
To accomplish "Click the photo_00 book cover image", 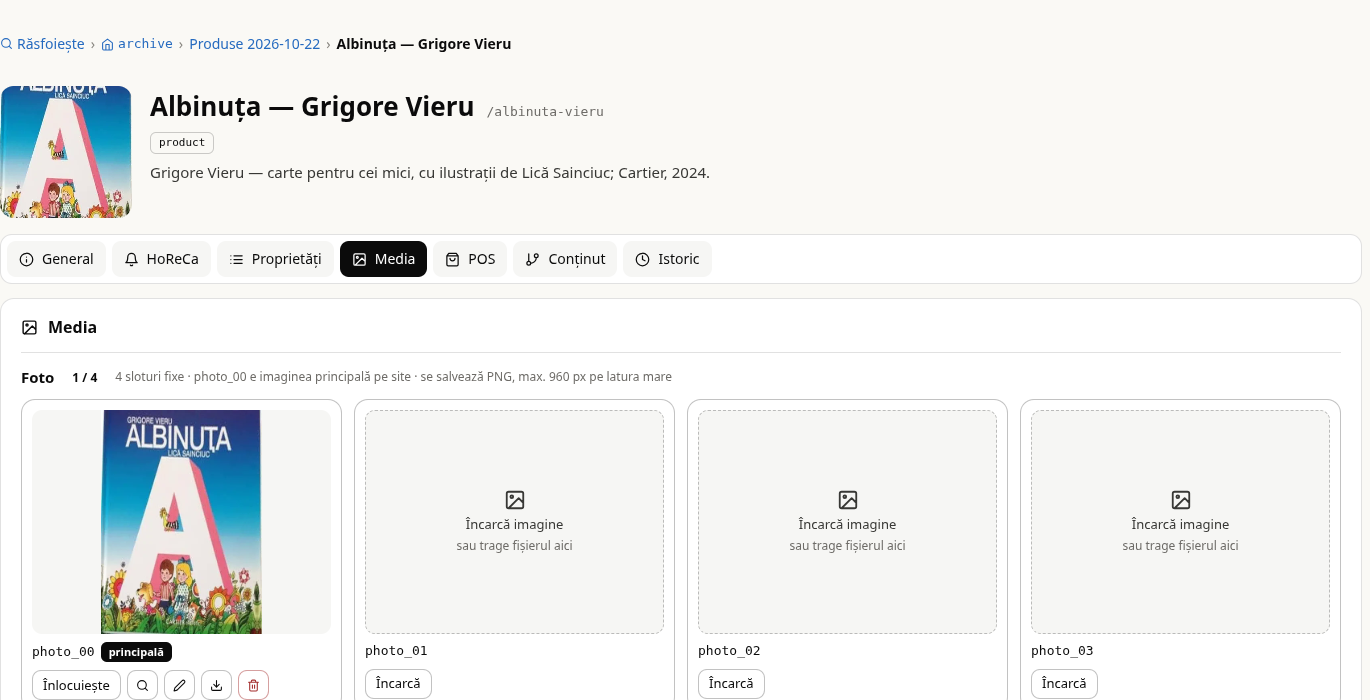I will (x=181, y=522).
